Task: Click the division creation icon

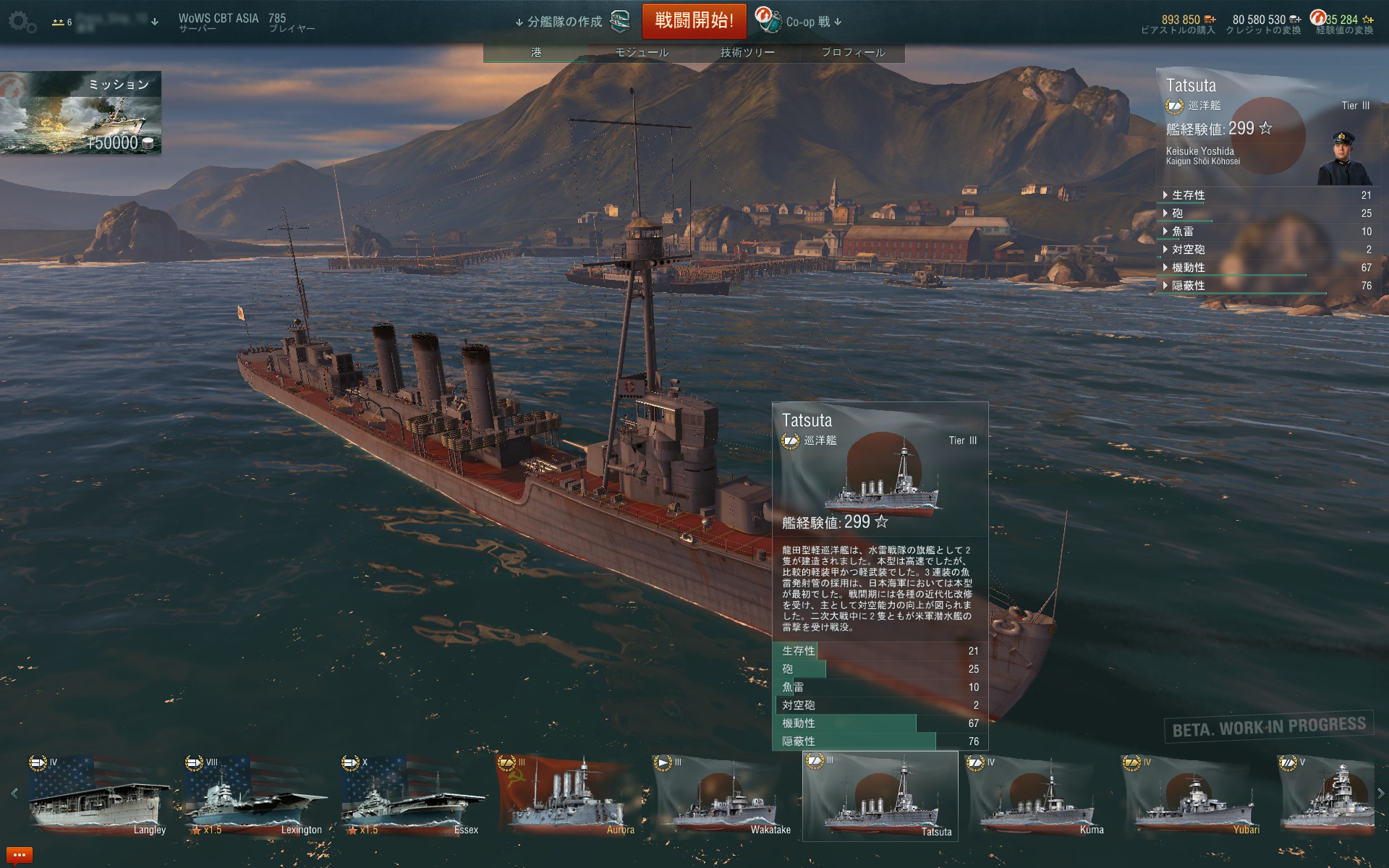Action: click(x=620, y=21)
